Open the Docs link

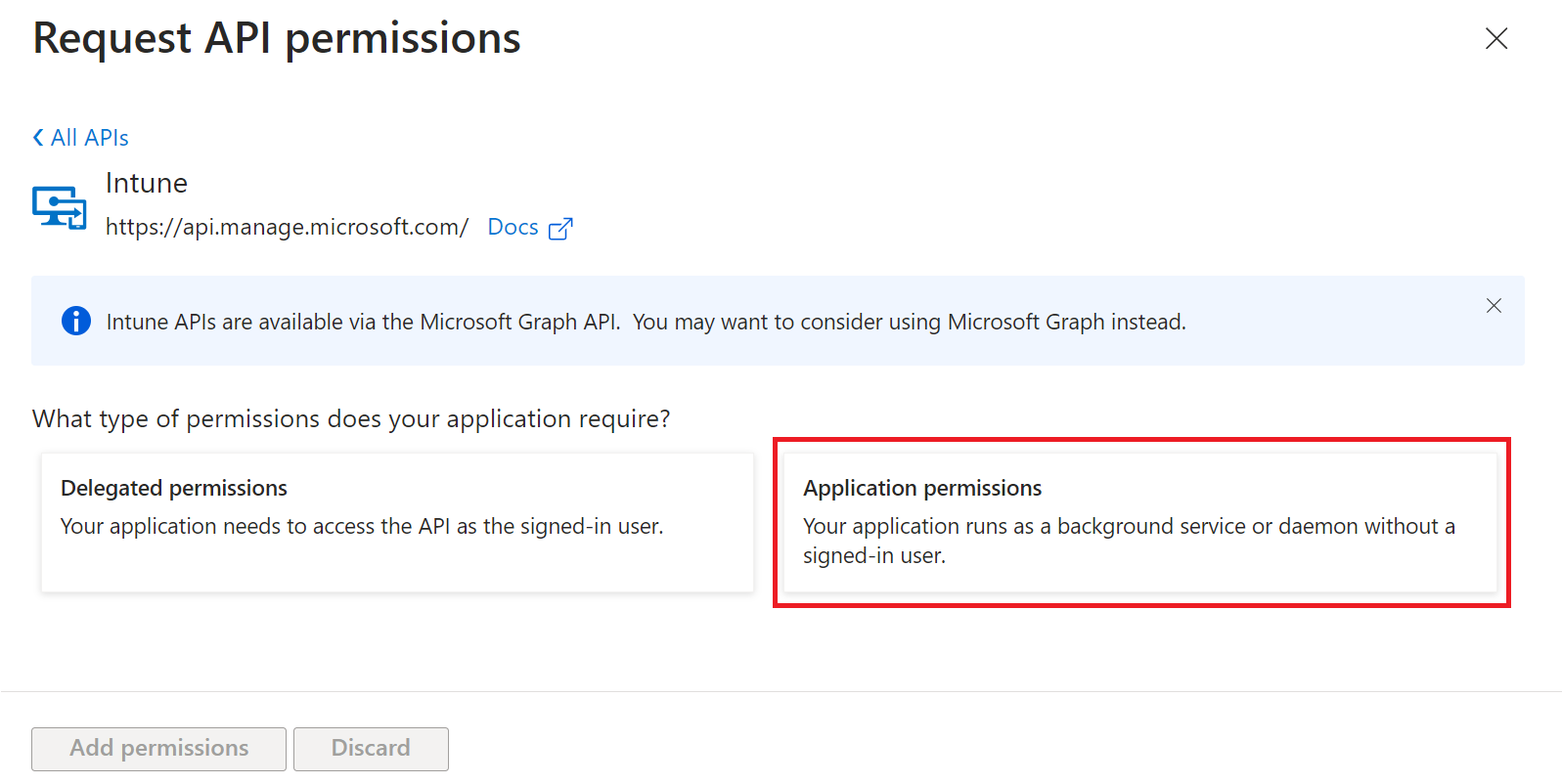pos(513,227)
